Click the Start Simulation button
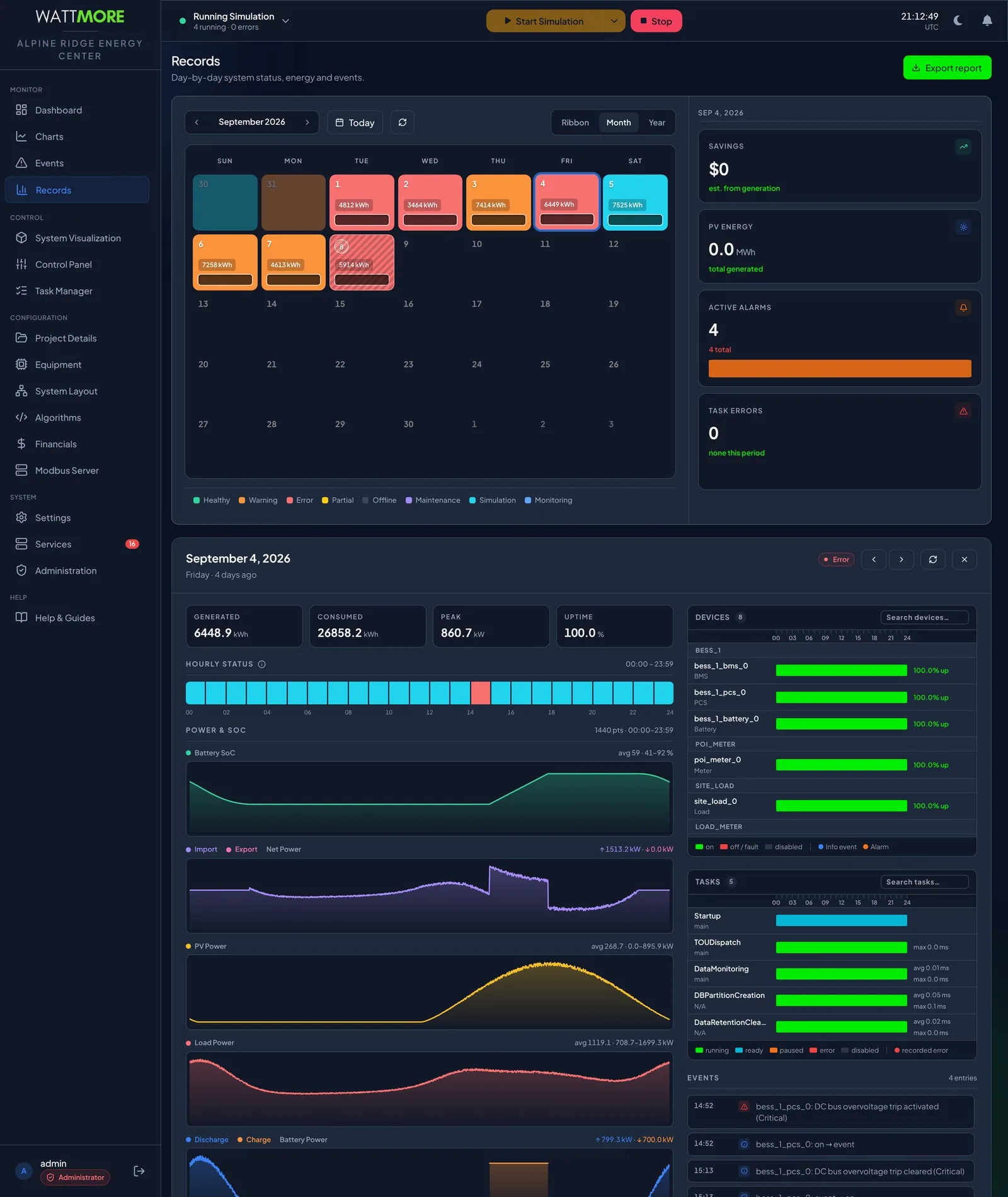 pos(544,21)
